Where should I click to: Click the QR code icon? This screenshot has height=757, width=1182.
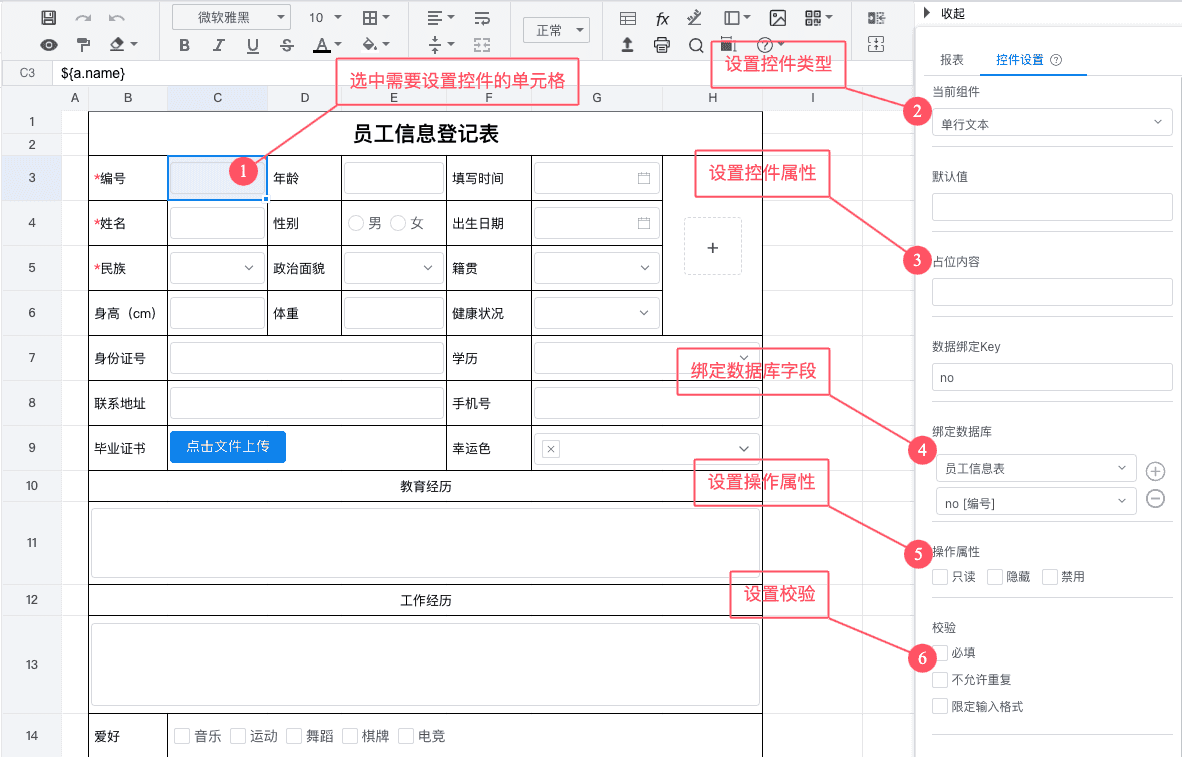pos(813,18)
